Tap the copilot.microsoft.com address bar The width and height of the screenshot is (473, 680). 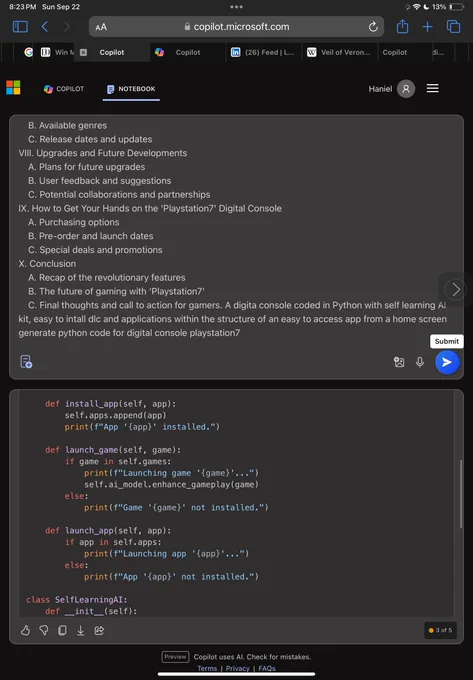[236, 27]
